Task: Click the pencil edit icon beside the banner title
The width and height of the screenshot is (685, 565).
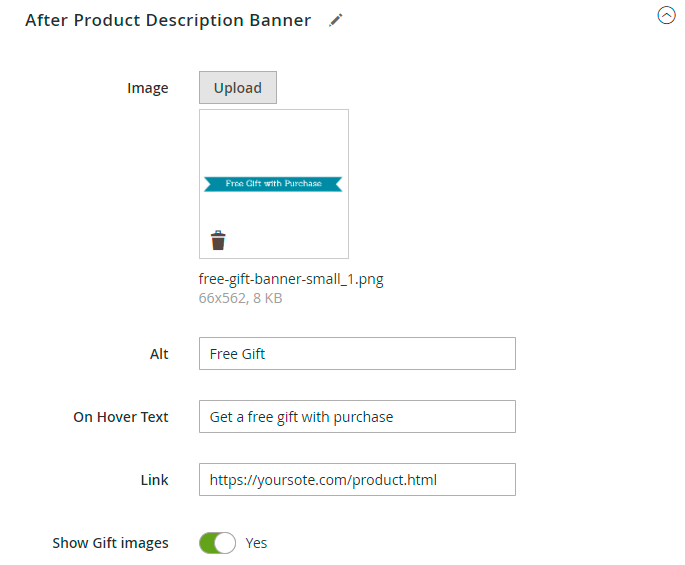Action: click(336, 20)
